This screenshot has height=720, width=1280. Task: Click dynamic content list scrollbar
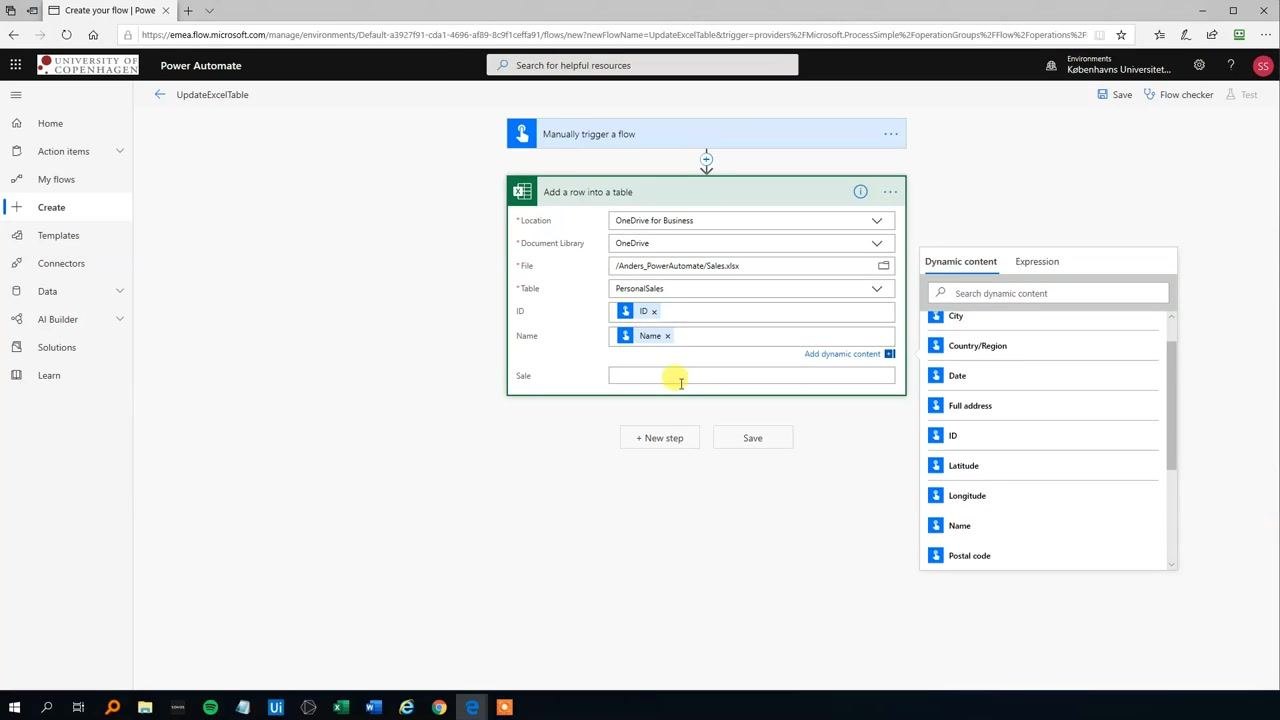[x=1171, y=405]
